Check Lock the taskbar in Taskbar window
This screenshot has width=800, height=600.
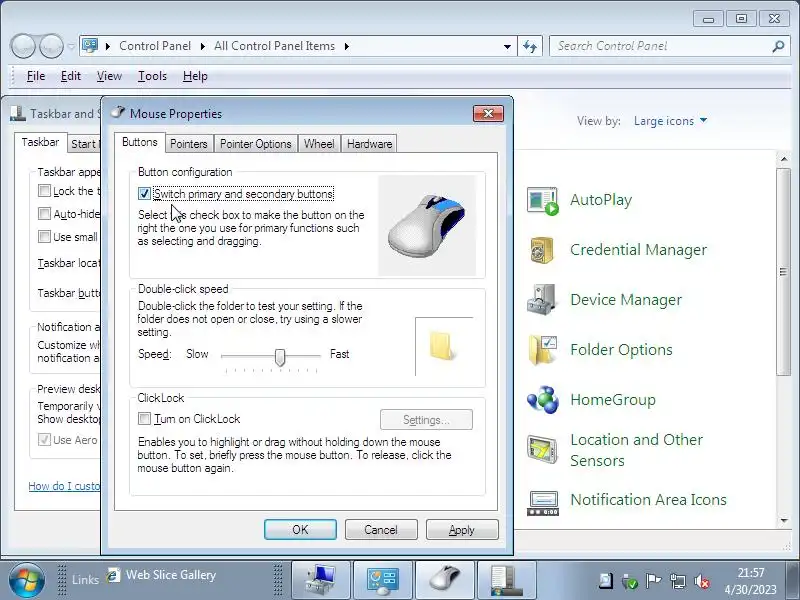coord(44,191)
